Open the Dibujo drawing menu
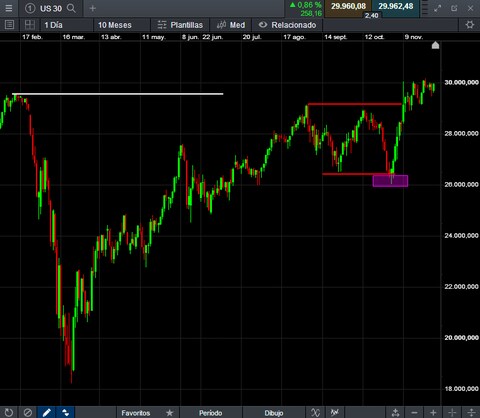This screenshot has height=418, width=480. coord(274,413)
